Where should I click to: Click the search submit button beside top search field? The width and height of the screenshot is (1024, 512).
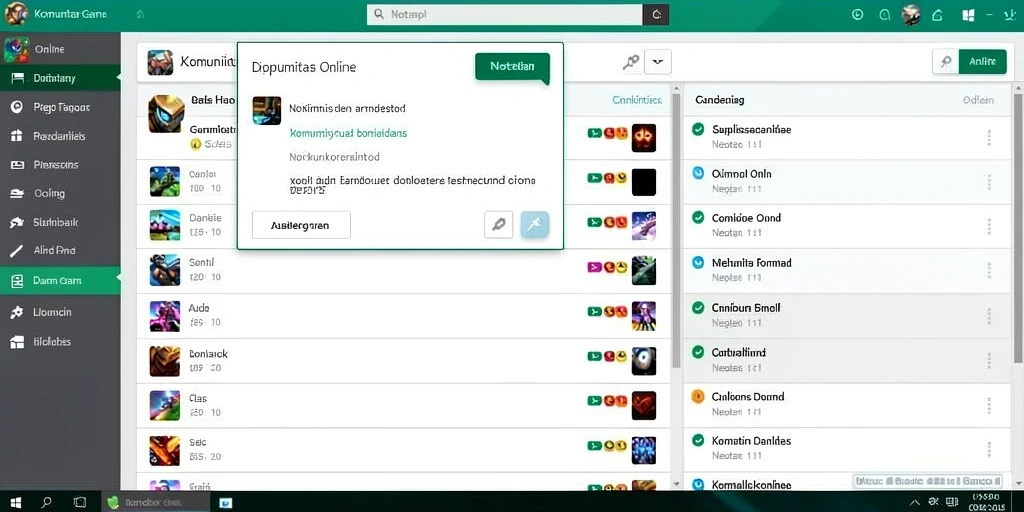click(x=656, y=14)
